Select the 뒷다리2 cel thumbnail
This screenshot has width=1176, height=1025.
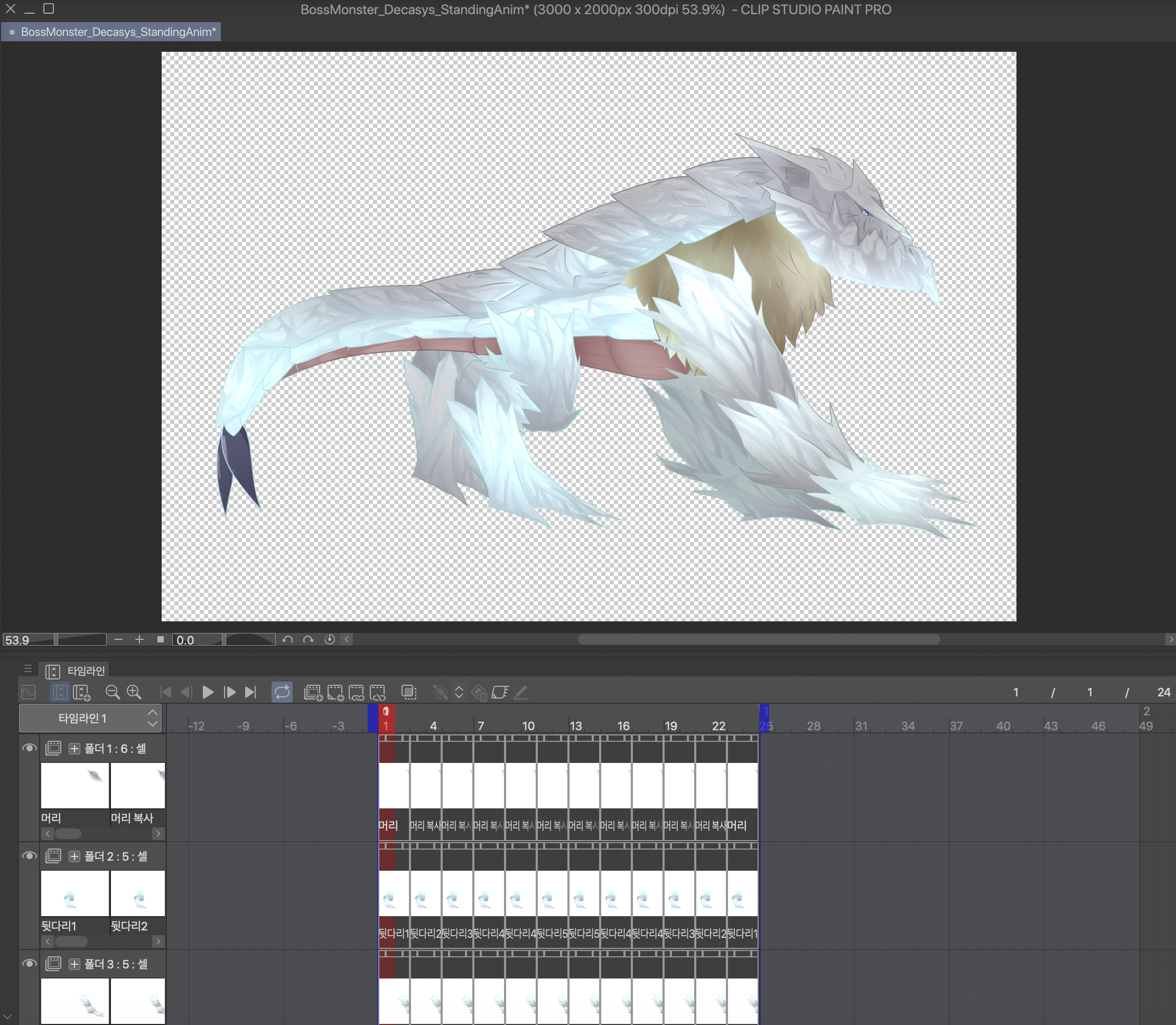tap(137, 893)
